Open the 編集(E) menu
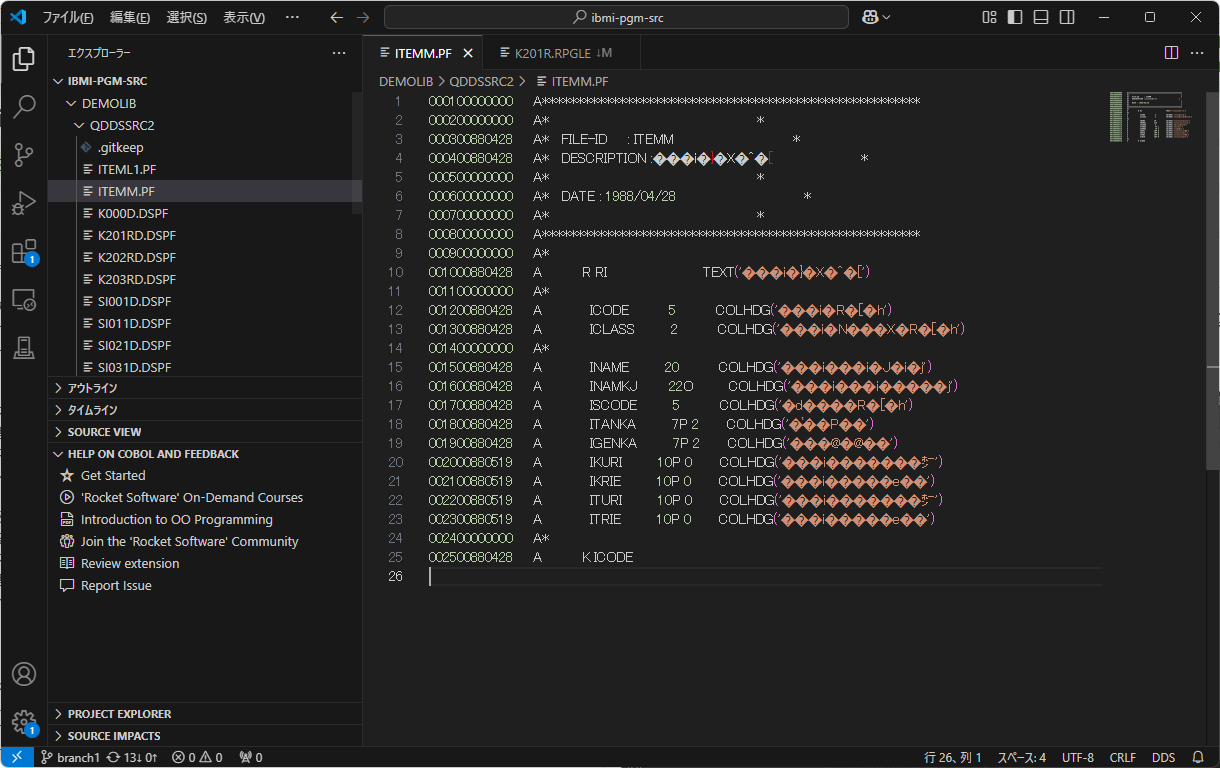The height and width of the screenshot is (768, 1220). pyautogui.click(x=130, y=17)
